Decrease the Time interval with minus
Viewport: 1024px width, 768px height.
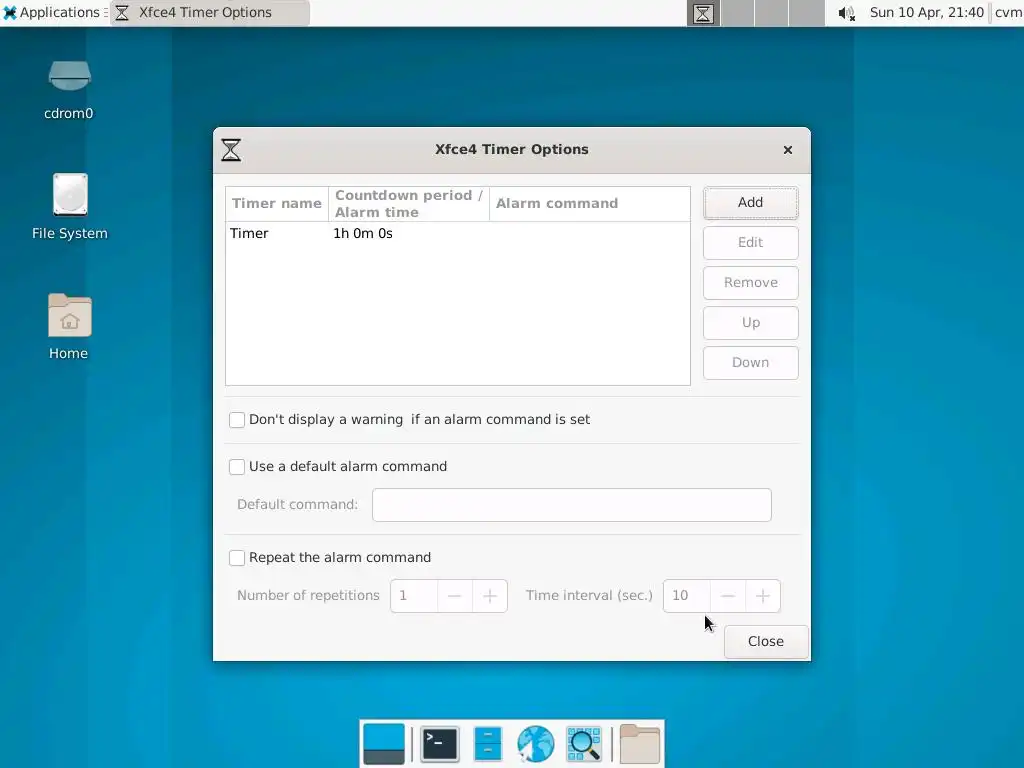[x=728, y=596]
